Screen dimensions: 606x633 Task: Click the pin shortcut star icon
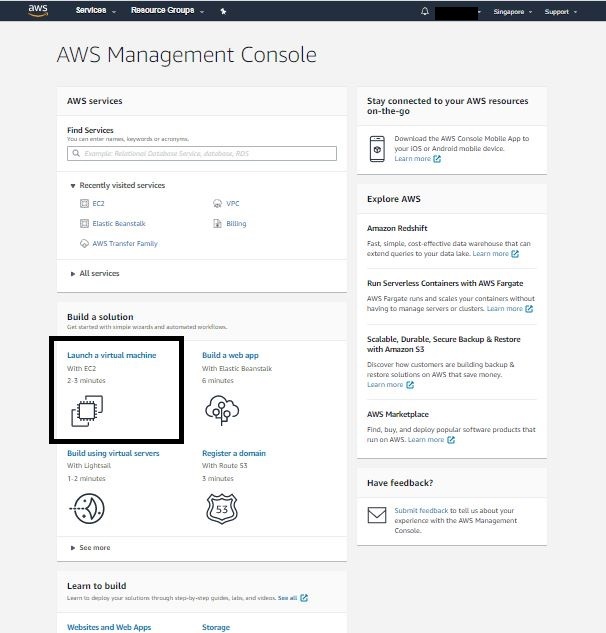[223, 11]
